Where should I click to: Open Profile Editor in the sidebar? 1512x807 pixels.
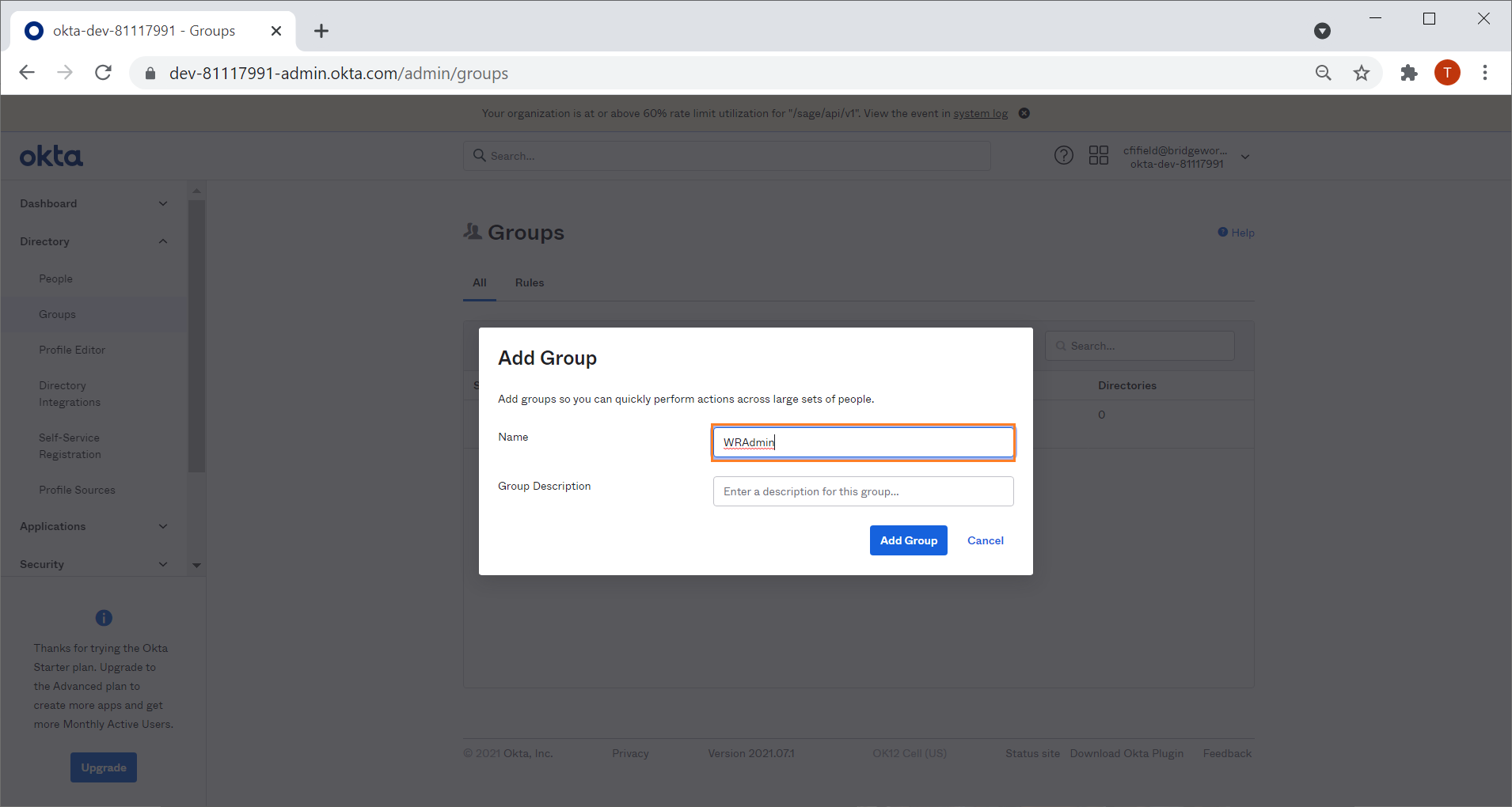coord(72,350)
